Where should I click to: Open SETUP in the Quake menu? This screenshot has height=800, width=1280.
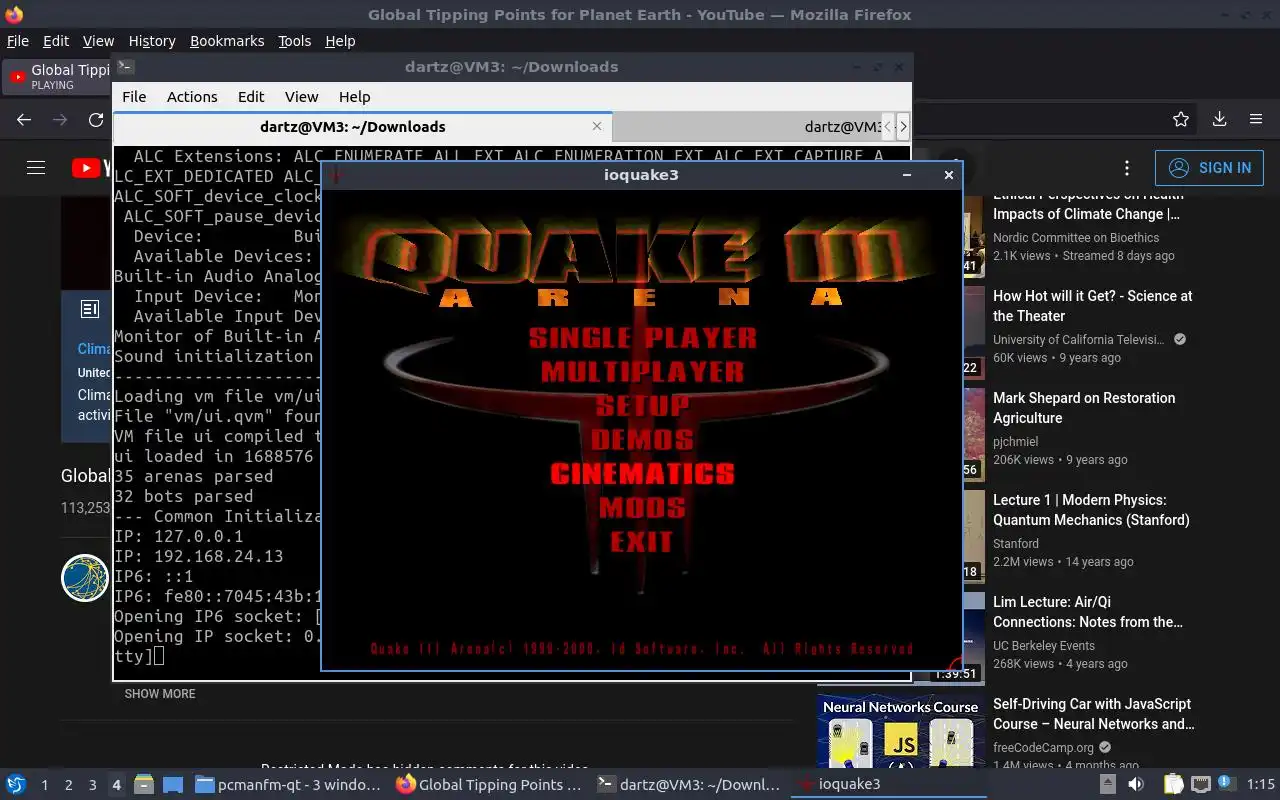click(642, 405)
